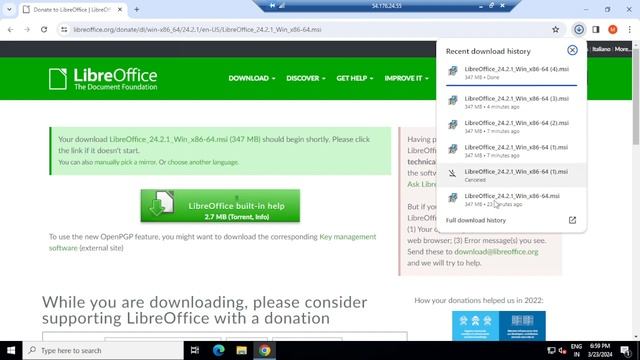Click the file icon of LibreOffice (4).msi download
640x360 pixels.
click(453, 71)
